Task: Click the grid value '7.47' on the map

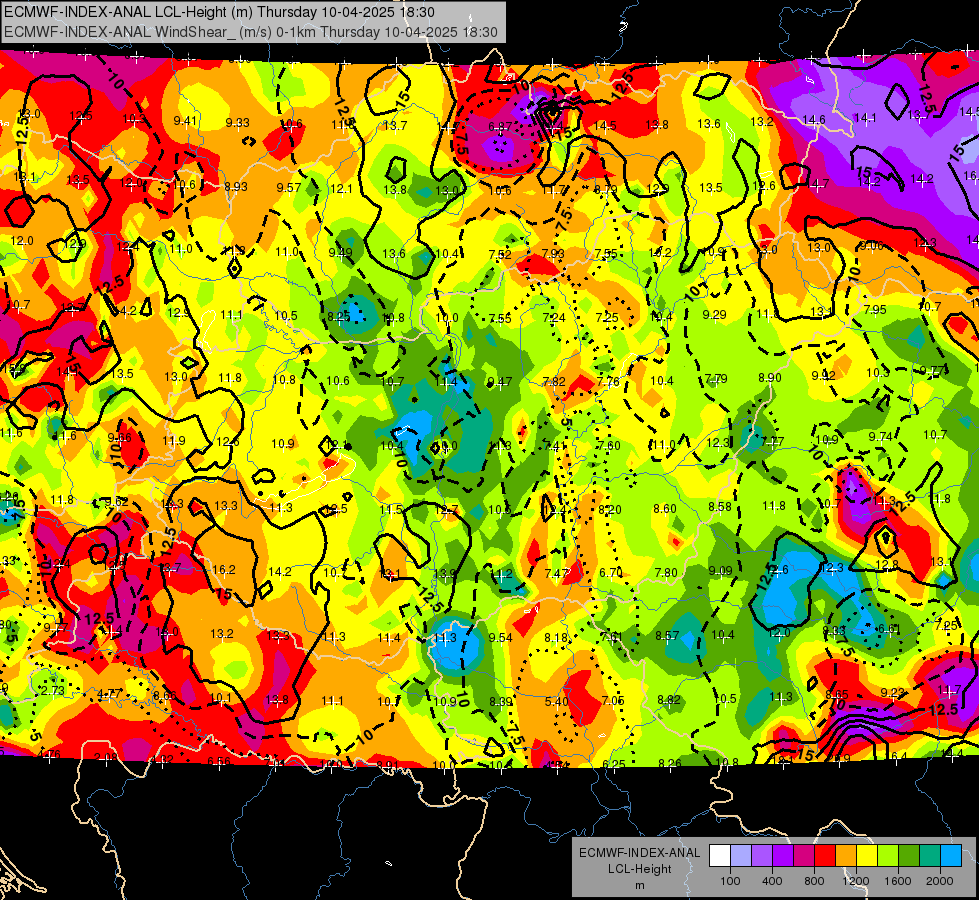Action: pos(556,573)
